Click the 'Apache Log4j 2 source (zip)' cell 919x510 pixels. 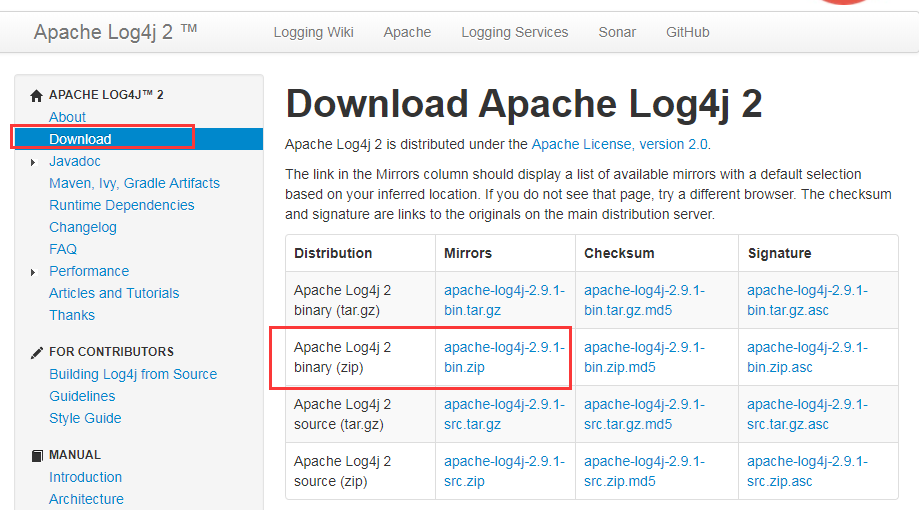360,471
